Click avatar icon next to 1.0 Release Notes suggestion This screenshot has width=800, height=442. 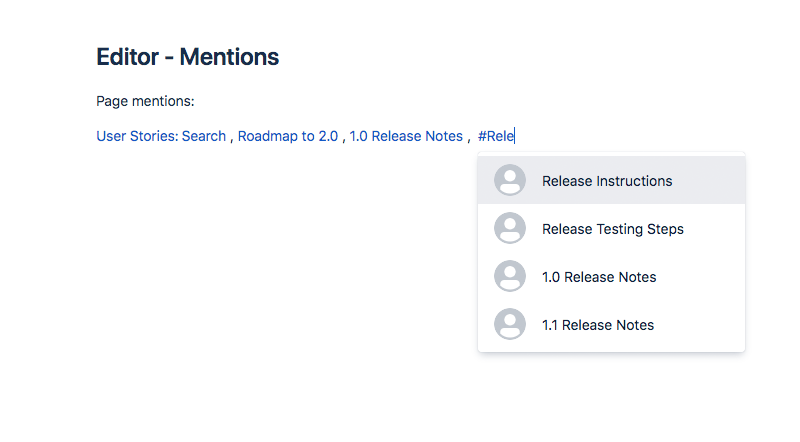point(510,276)
